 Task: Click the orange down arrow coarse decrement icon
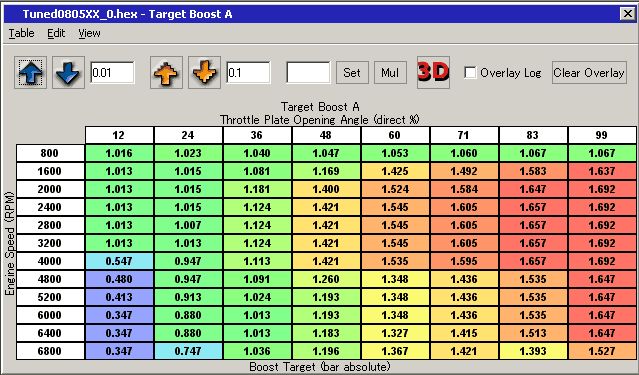click(x=204, y=73)
